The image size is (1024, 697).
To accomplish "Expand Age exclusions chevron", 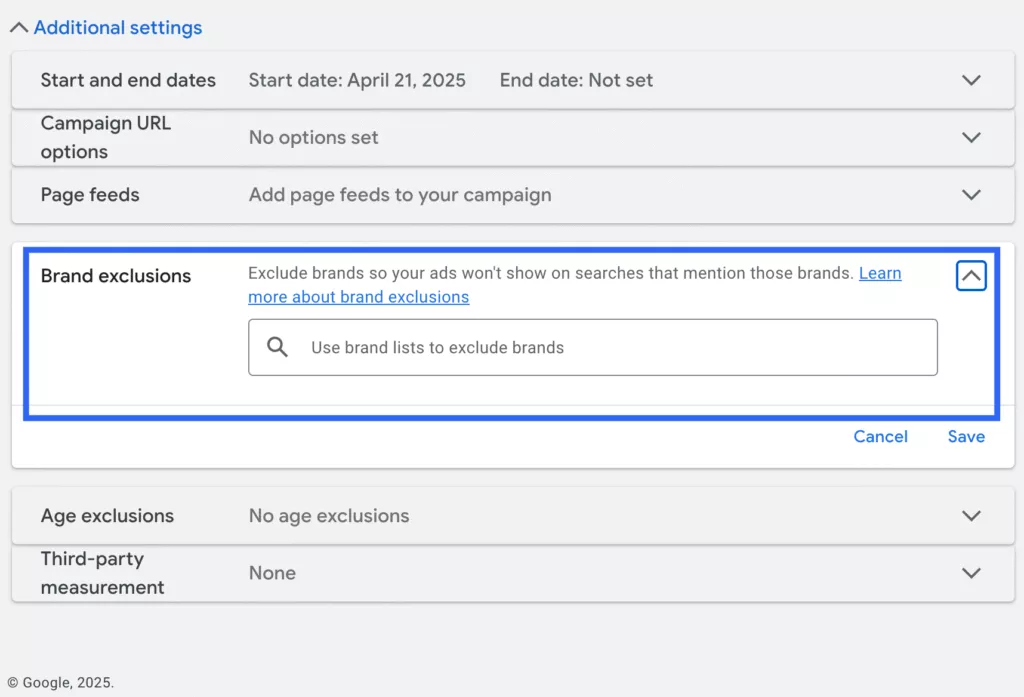I will click(971, 515).
